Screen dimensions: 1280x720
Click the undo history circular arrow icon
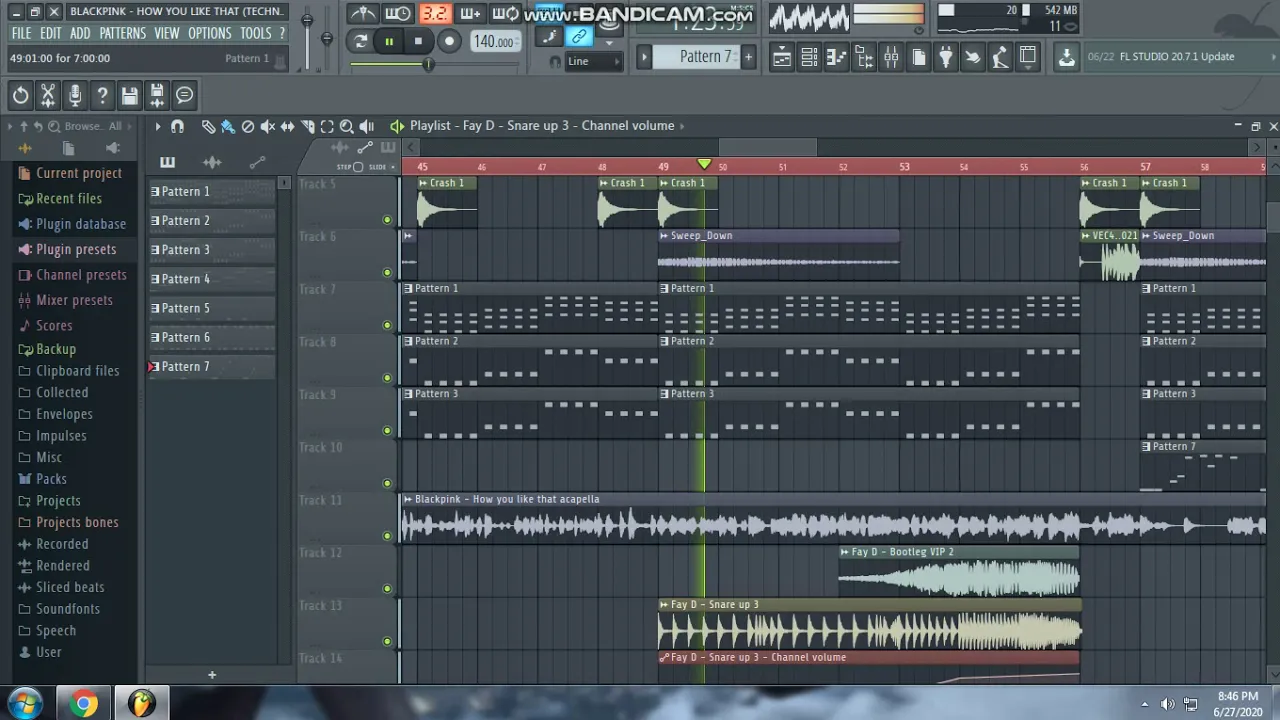(20, 95)
